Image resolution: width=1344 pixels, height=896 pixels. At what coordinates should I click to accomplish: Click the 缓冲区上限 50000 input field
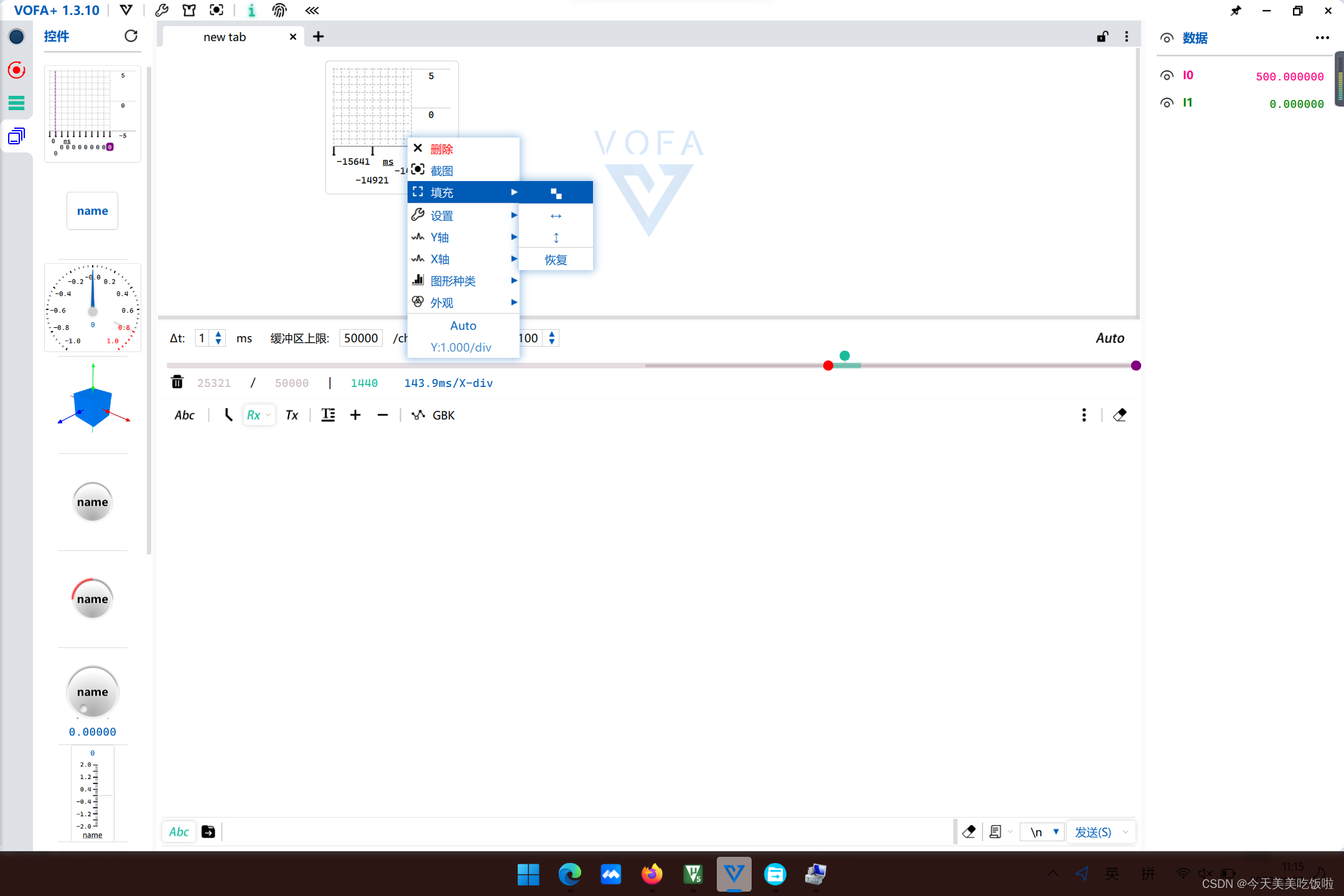point(361,338)
